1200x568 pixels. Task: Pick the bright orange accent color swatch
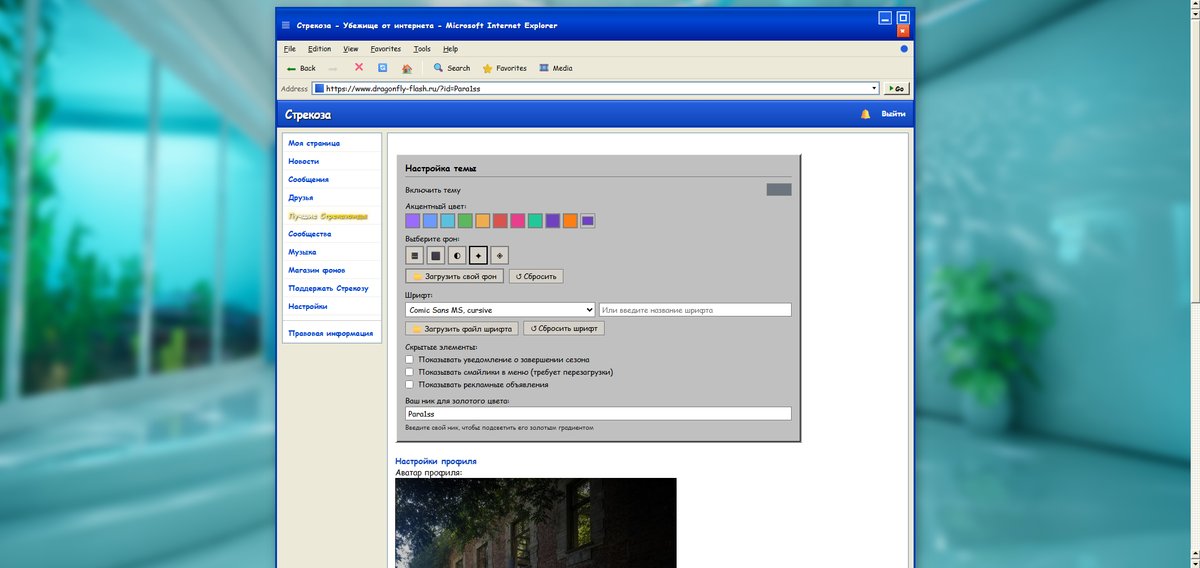coord(570,221)
